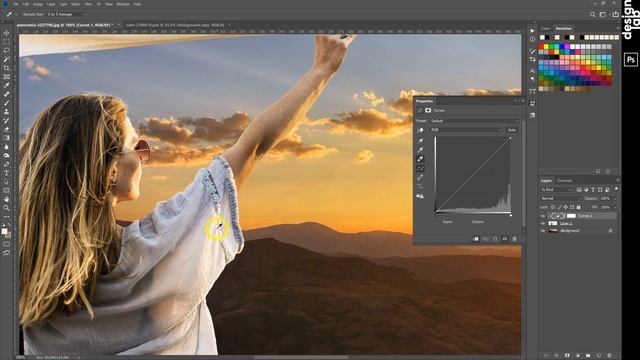This screenshot has height=360, width=640.
Task: Add a layer mask from Layers panel
Action: [567, 356]
